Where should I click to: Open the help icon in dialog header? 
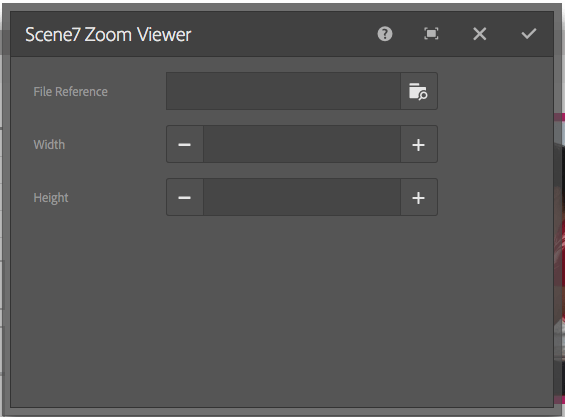click(x=384, y=34)
